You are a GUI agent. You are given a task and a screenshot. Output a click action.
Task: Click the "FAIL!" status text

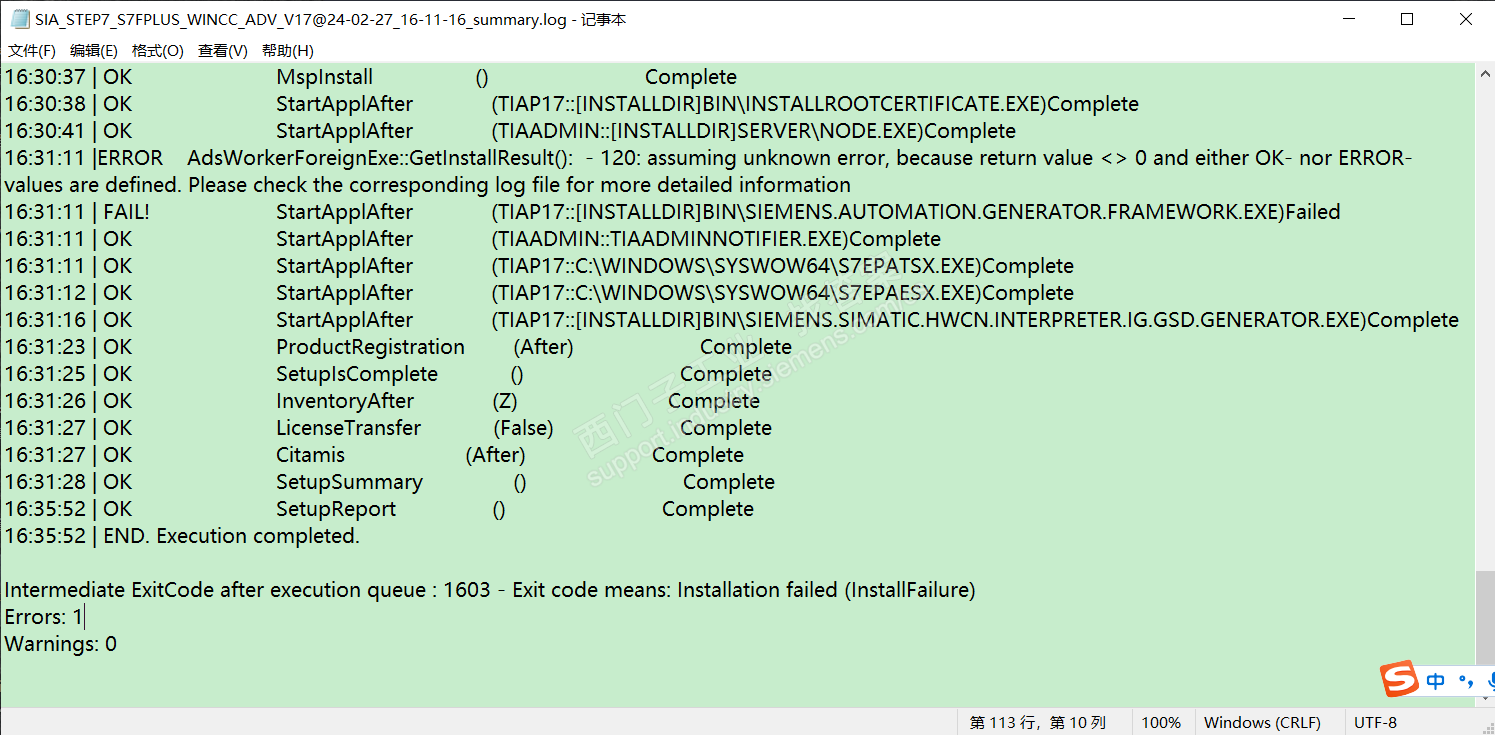[x=127, y=212]
